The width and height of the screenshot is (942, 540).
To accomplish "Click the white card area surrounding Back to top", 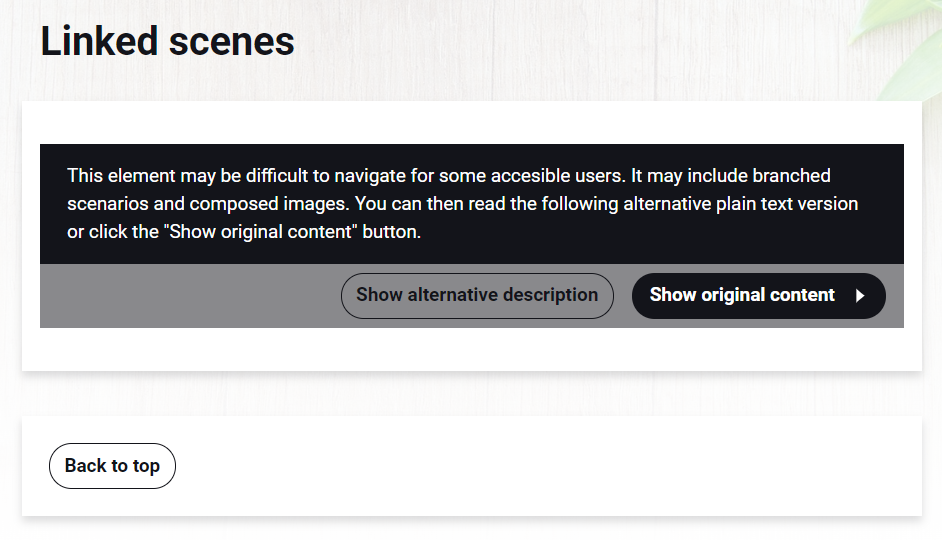I will point(541,466).
